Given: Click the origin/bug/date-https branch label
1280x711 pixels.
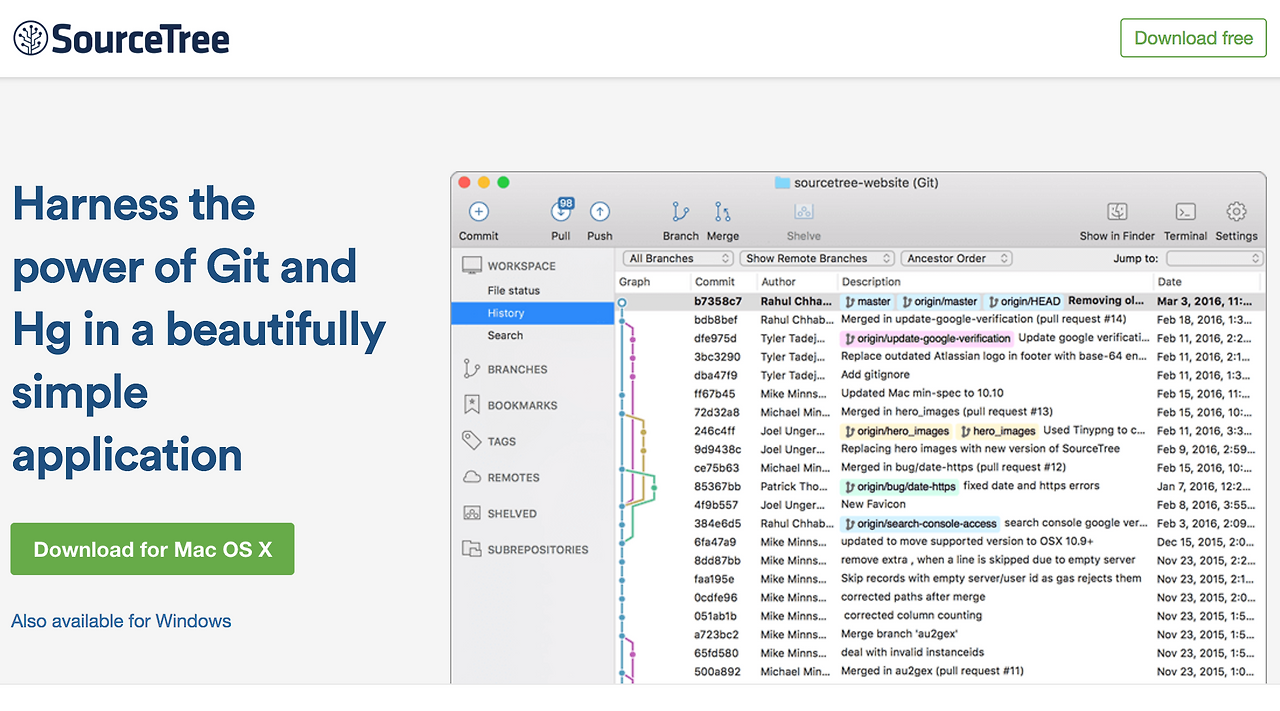Looking at the screenshot, I should pos(899,487).
